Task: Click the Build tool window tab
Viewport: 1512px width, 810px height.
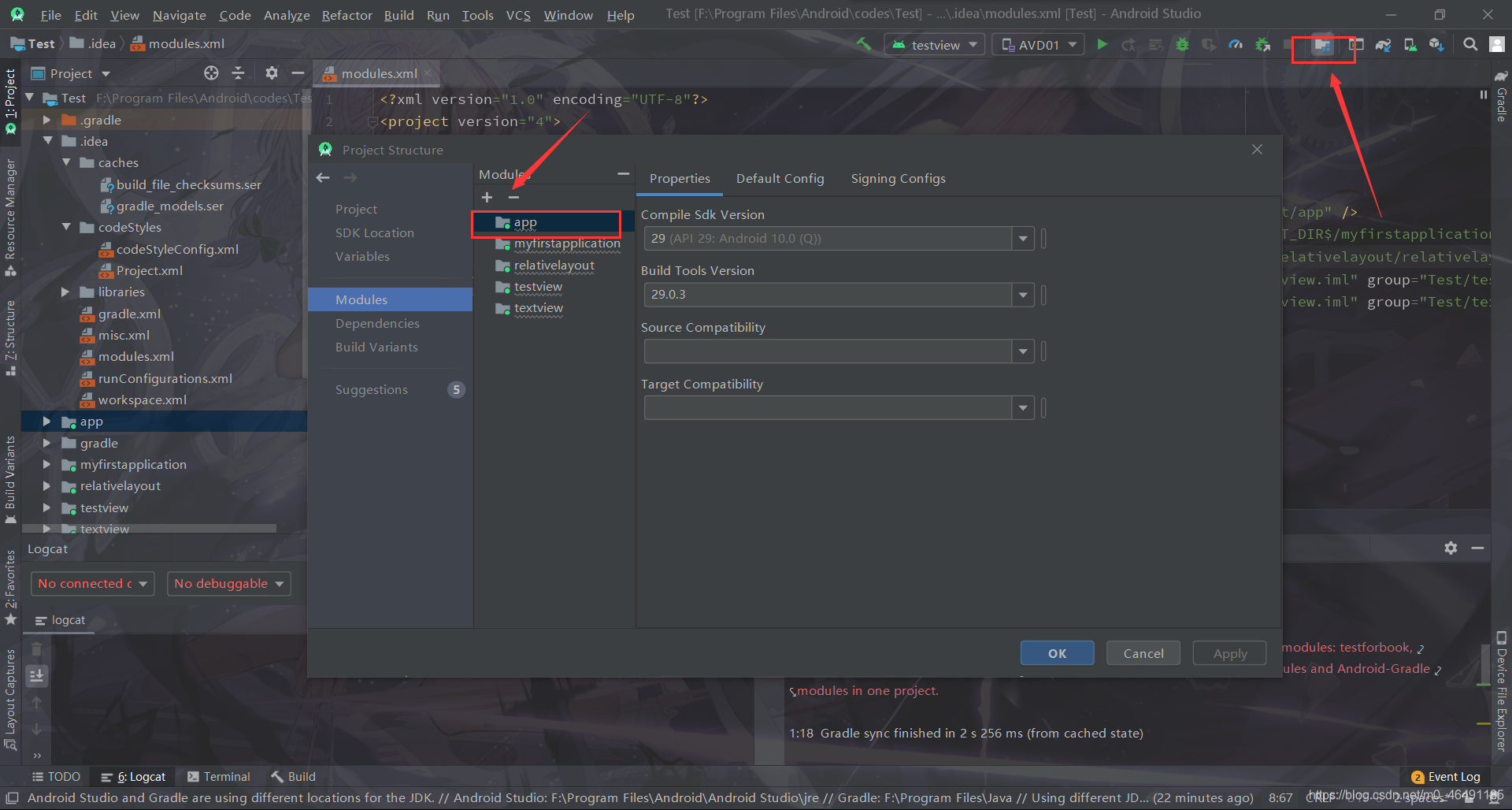Action: coord(293,777)
